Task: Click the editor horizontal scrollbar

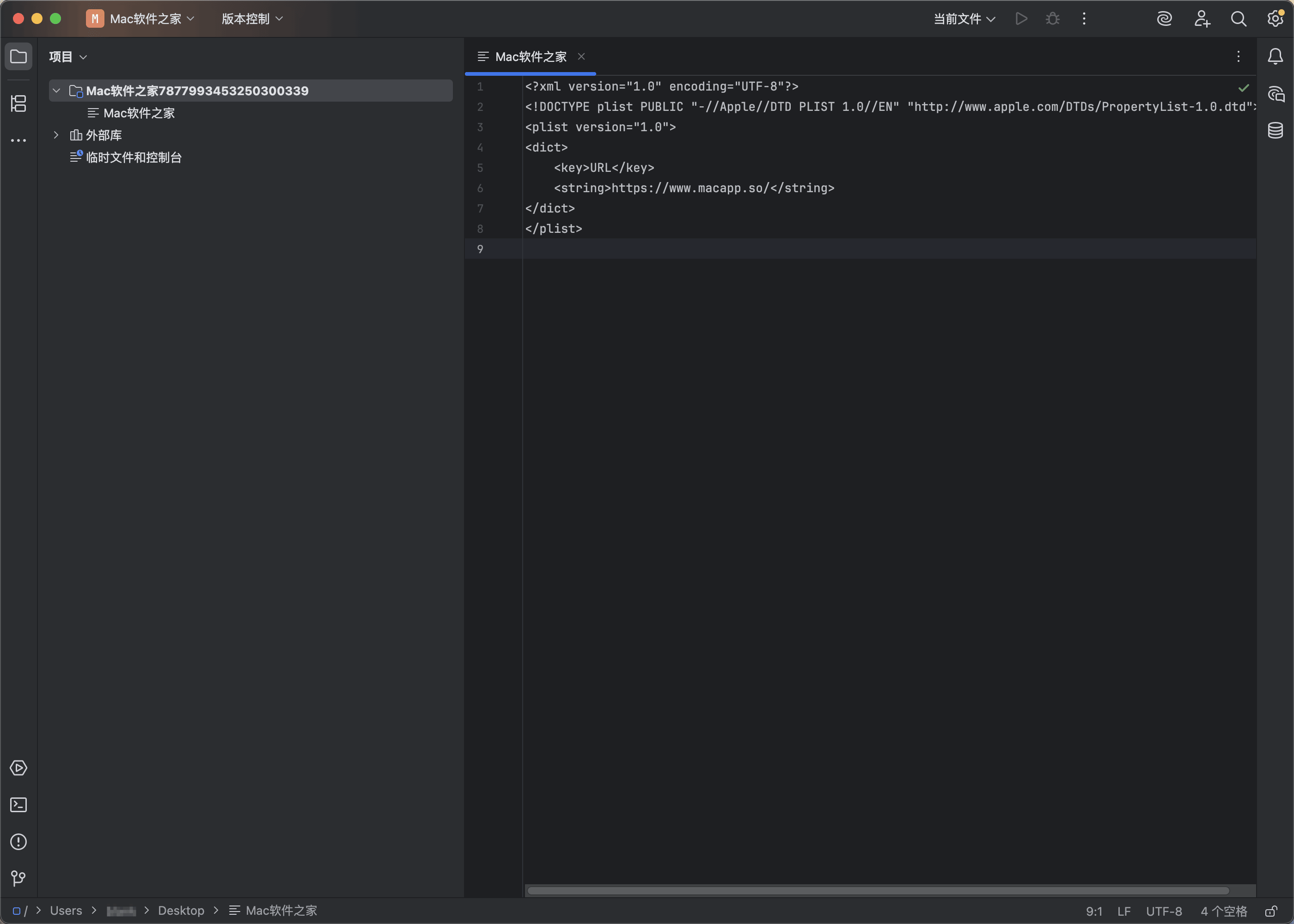Action: click(878, 890)
